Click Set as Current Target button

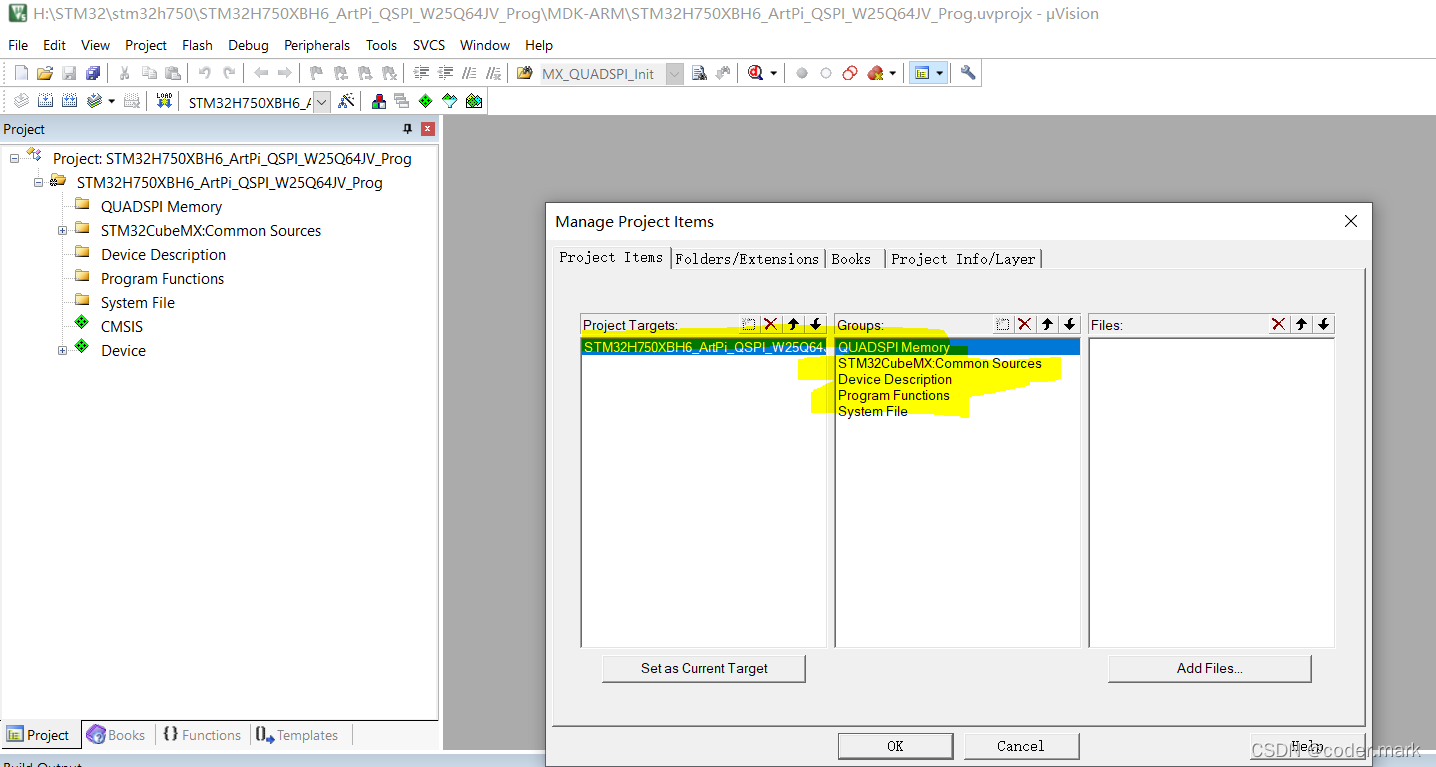click(x=704, y=668)
